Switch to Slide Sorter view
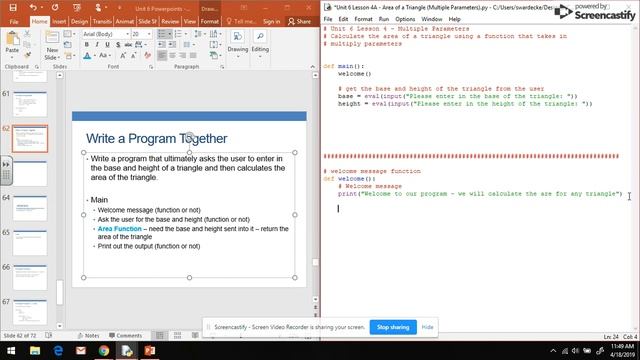This screenshot has width=640, height=360. [177, 336]
